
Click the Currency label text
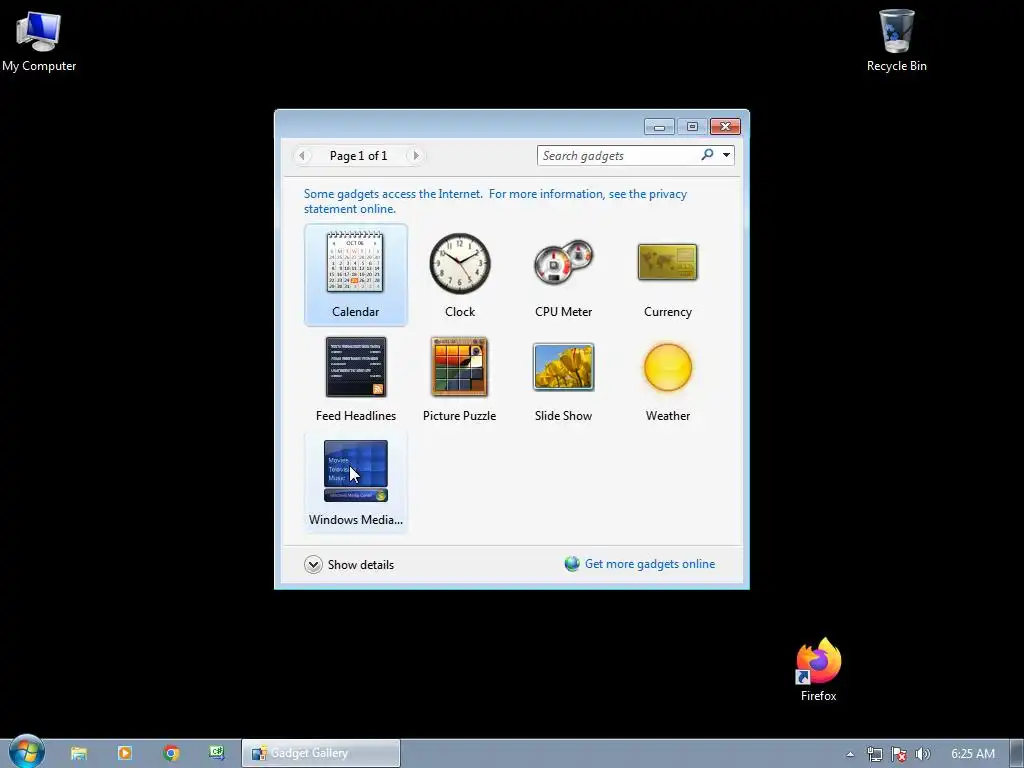tap(667, 312)
